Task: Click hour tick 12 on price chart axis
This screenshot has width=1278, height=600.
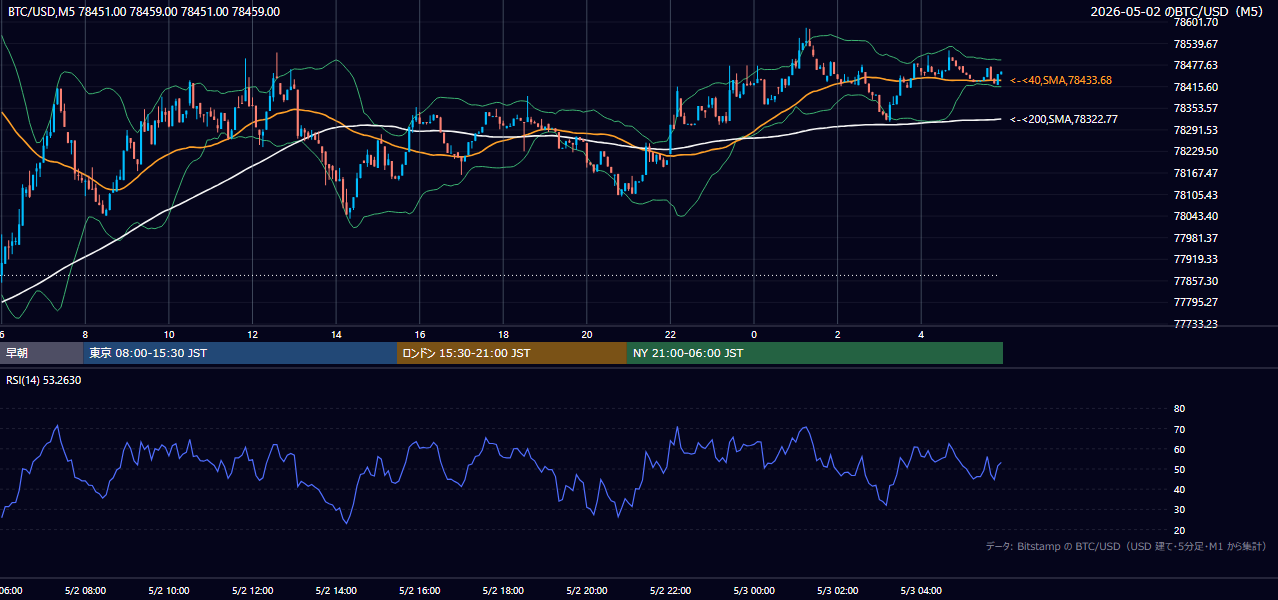Action: 252,334
